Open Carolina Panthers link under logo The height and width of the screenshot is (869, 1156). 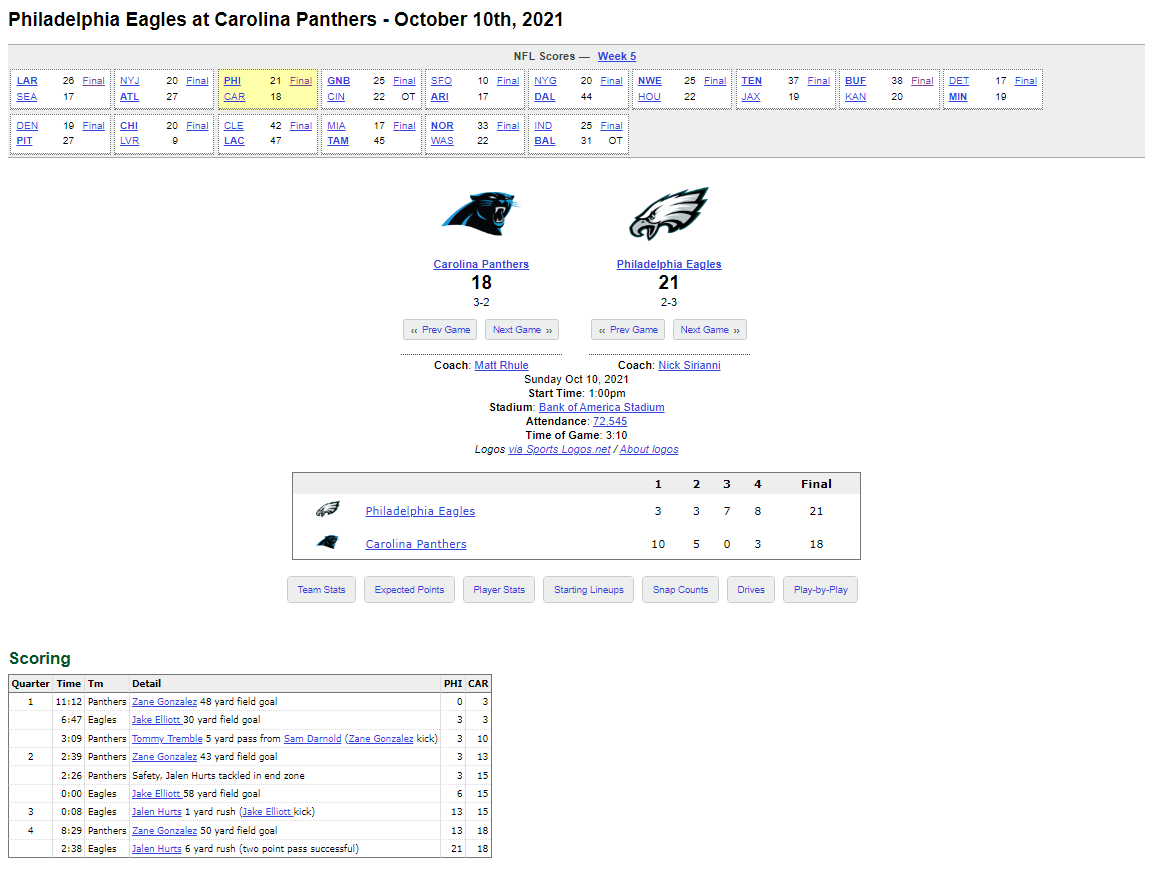click(481, 264)
